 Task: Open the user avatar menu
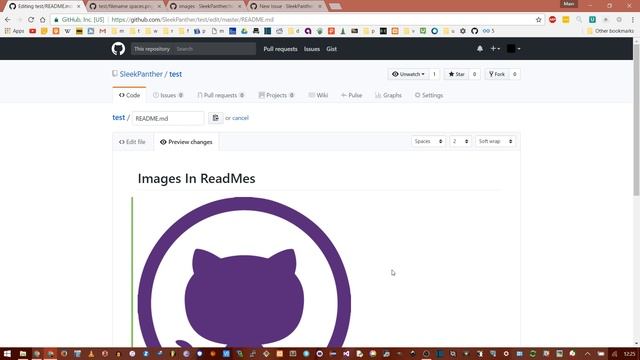(x=513, y=49)
